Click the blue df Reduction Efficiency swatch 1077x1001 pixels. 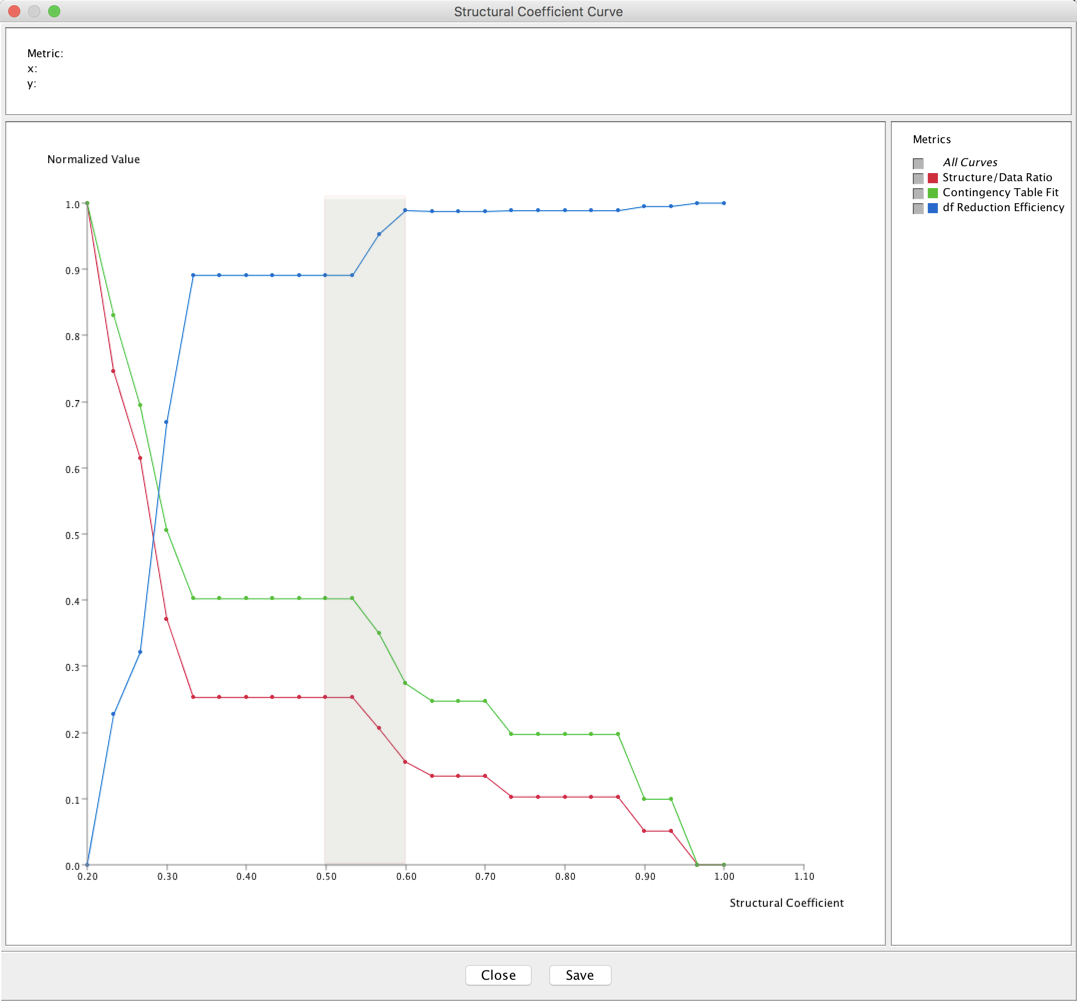click(933, 208)
